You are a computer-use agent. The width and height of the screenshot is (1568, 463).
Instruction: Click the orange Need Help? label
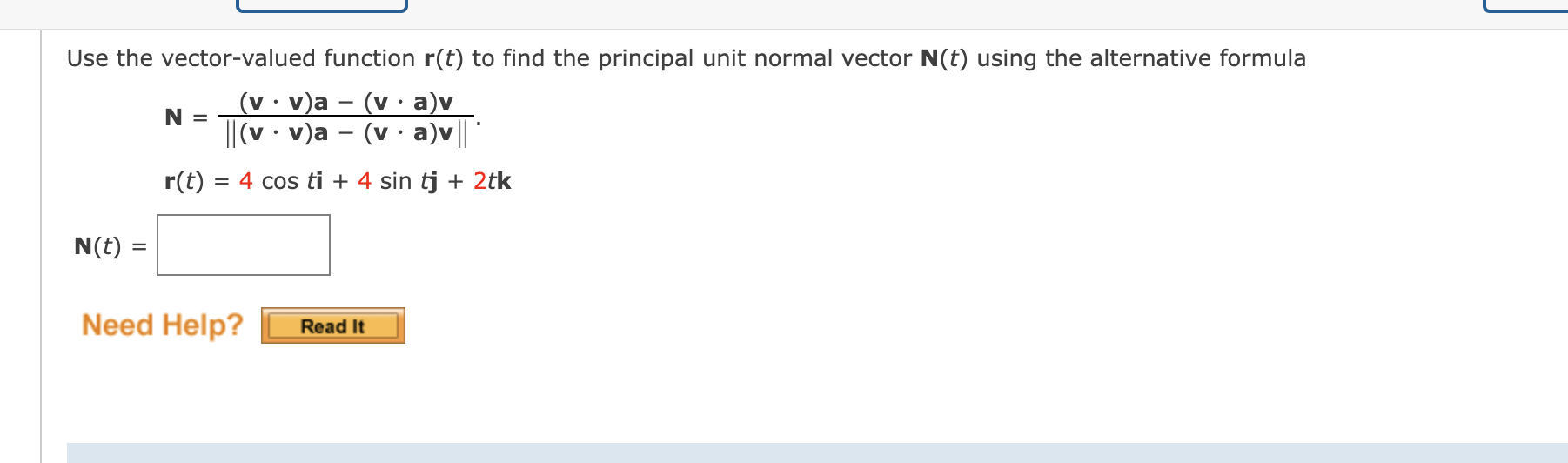click(163, 325)
